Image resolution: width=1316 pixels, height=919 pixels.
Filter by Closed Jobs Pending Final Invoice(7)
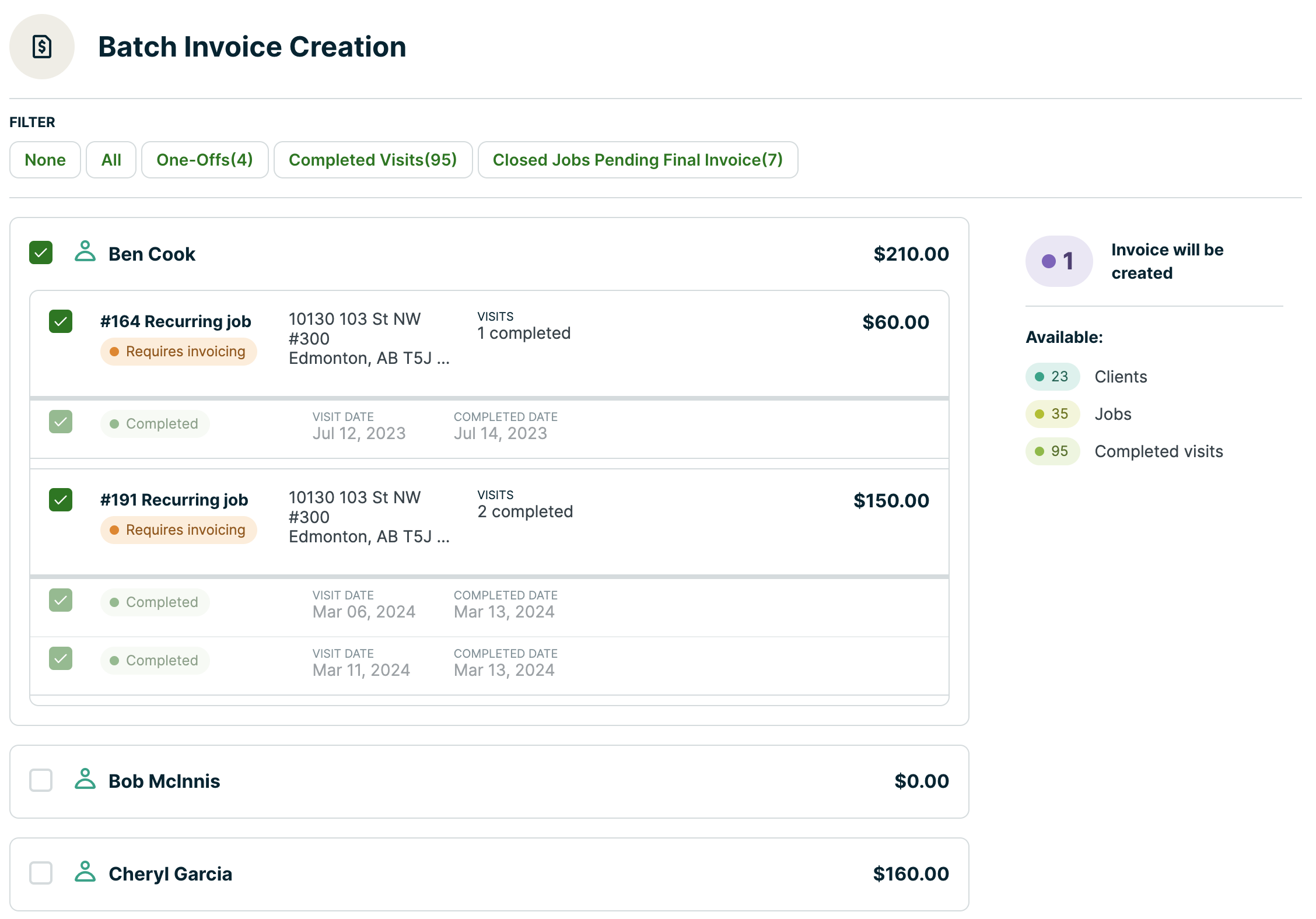(x=638, y=160)
